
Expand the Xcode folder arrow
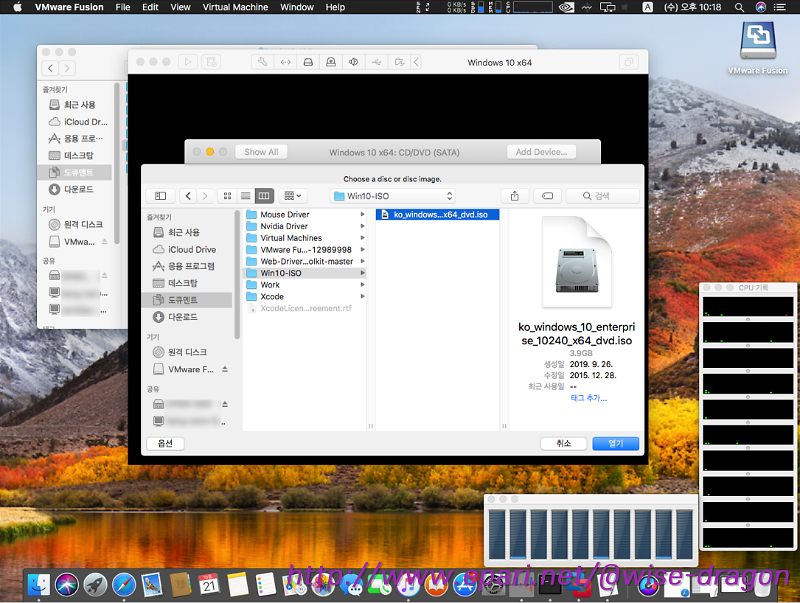pos(362,296)
